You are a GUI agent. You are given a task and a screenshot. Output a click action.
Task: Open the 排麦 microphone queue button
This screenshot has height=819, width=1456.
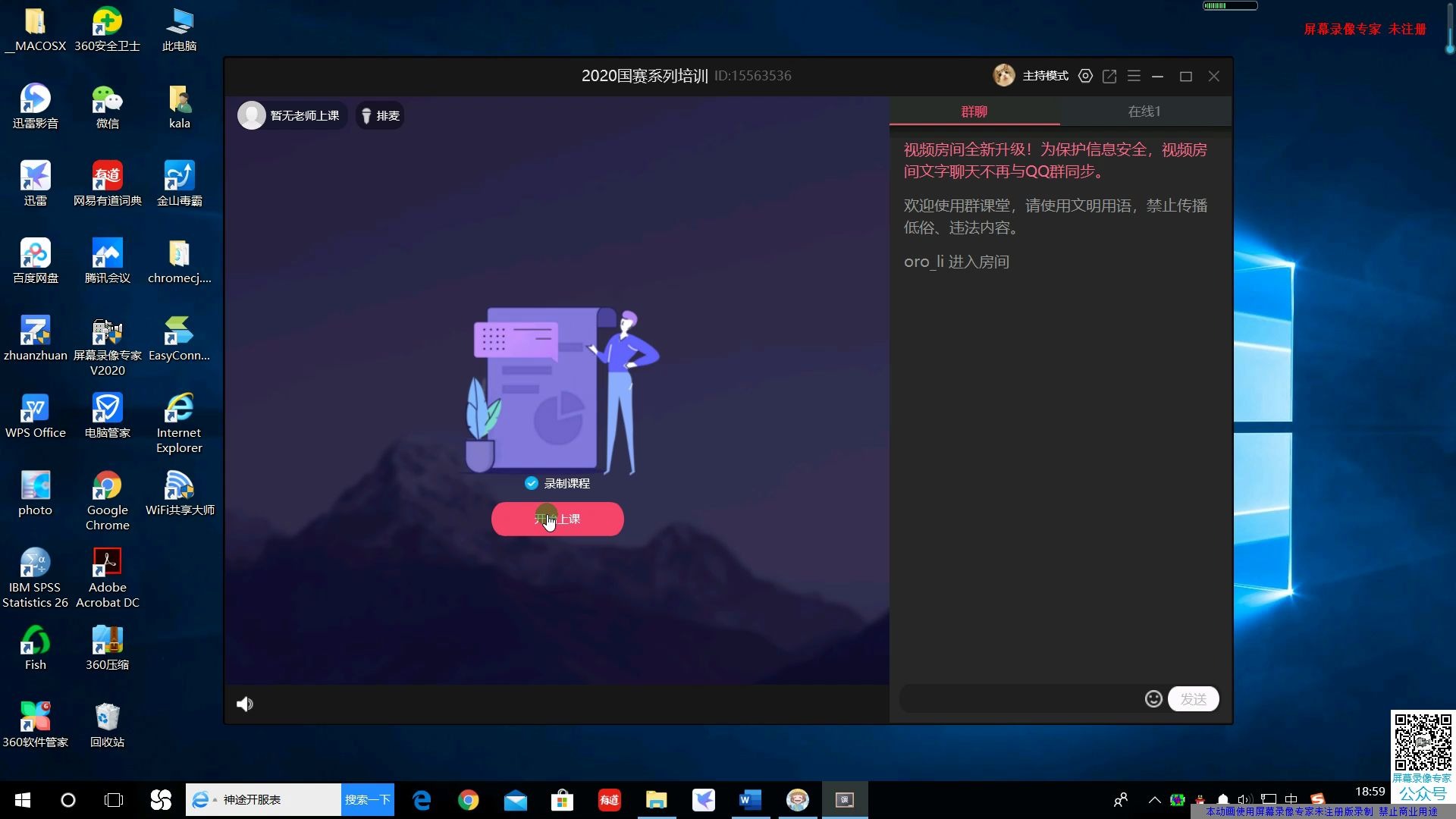(380, 115)
